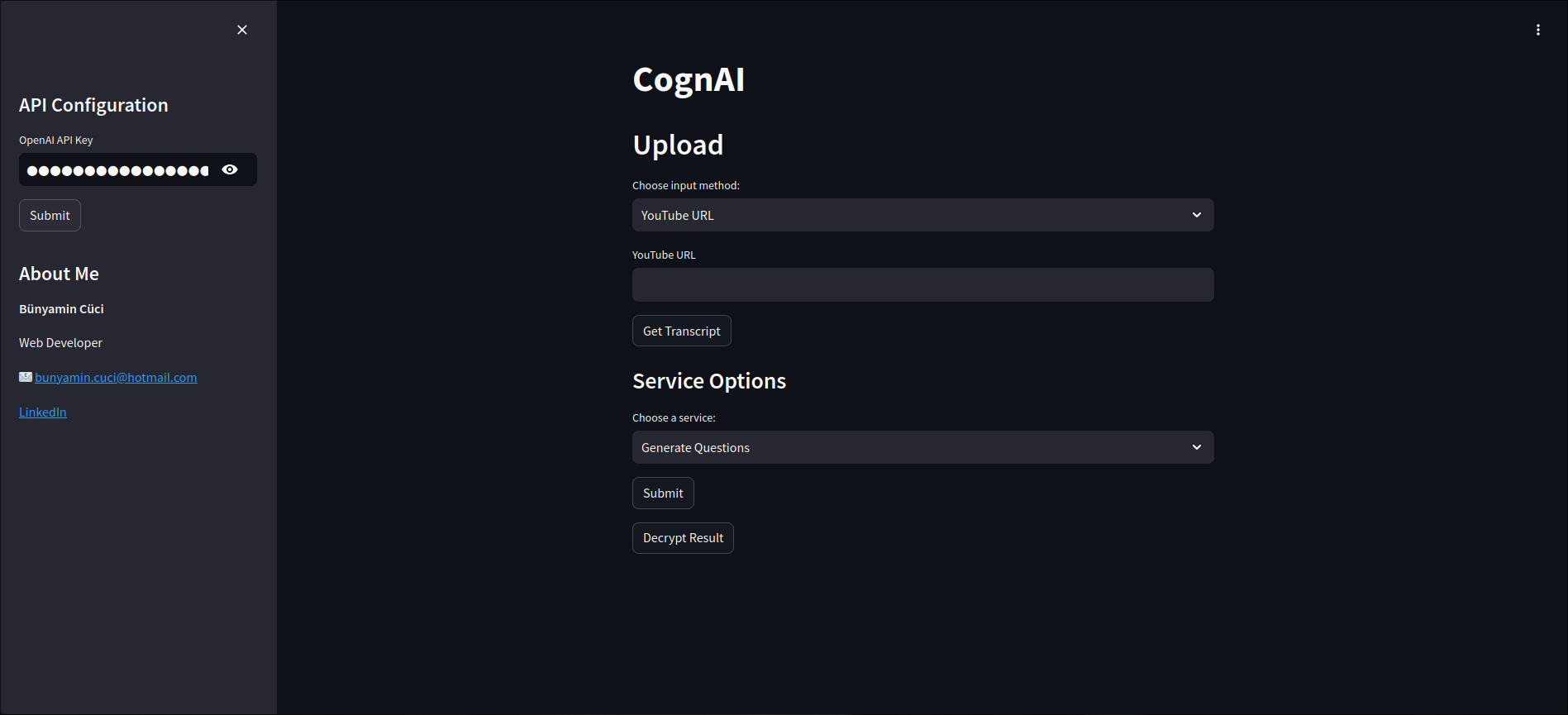Image resolution: width=1568 pixels, height=715 pixels.
Task: Open the bunyamin.cuci@hotmail.com email link
Action: [116, 378]
